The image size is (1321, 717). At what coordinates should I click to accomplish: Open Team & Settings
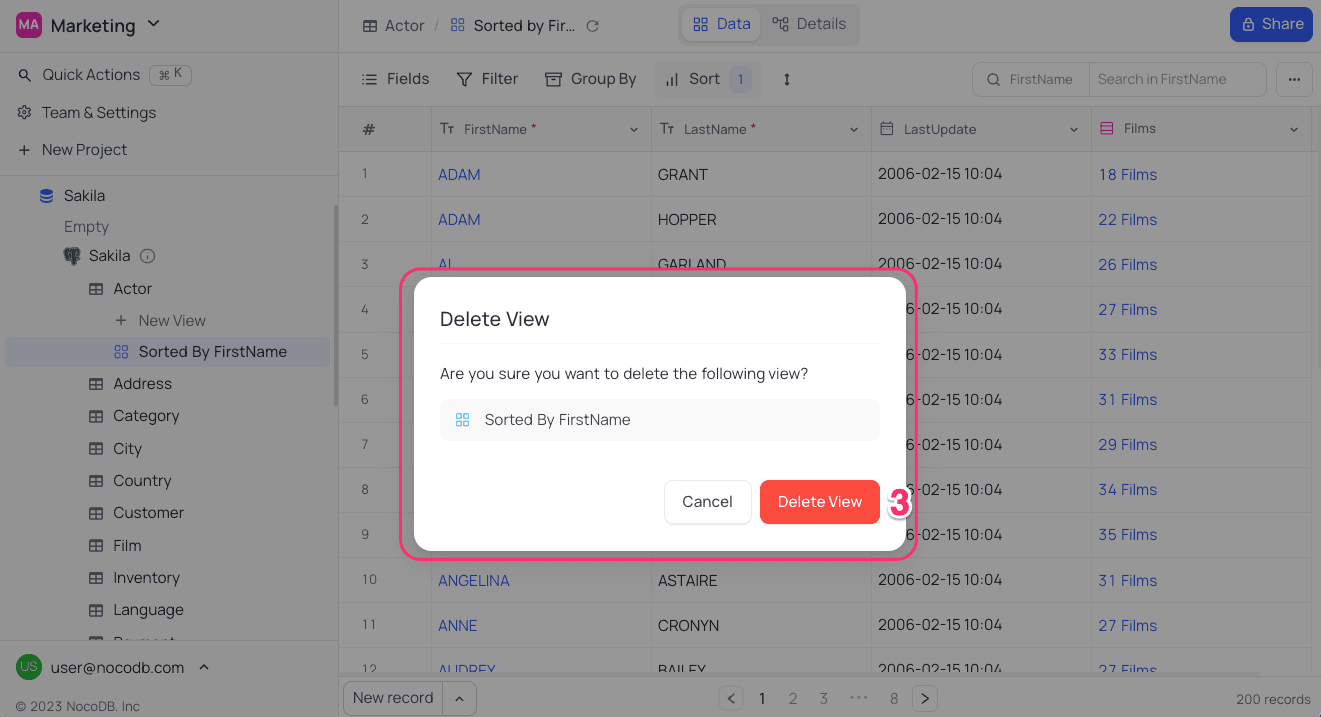coord(98,112)
